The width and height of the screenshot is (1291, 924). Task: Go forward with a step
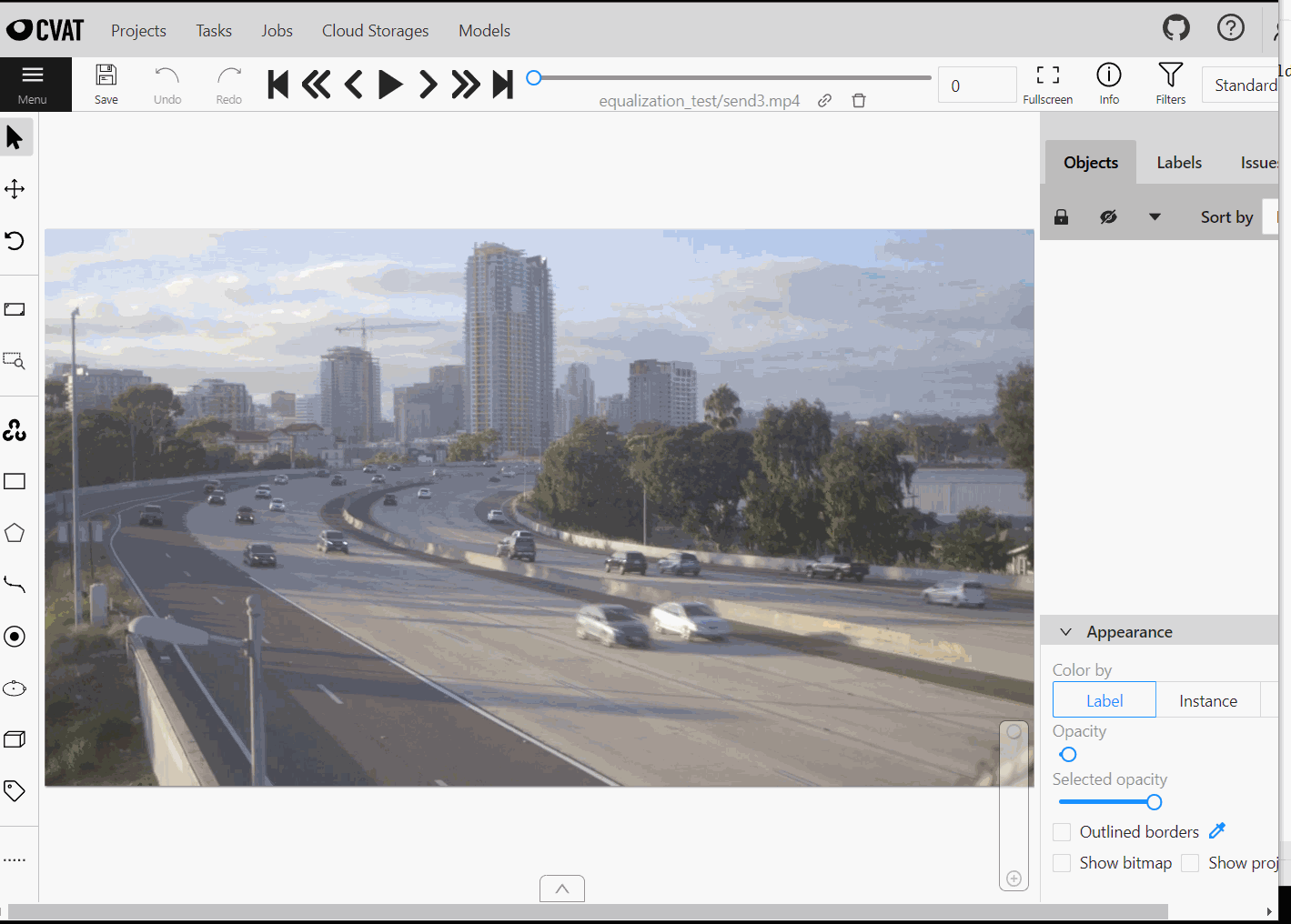[x=465, y=85]
